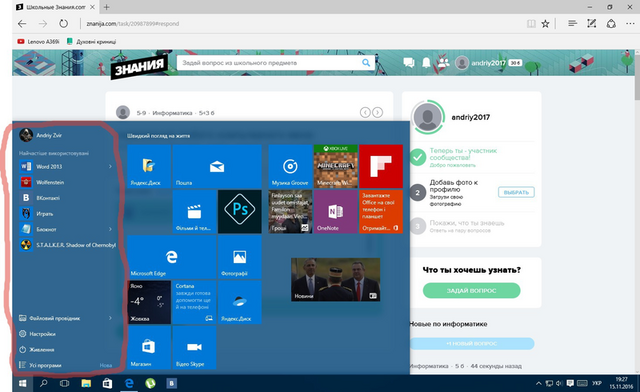Click the ВЫБРАТЬ photo button
Image resolution: width=640 pixels, height=392 pixels.
tap(516, 192)
